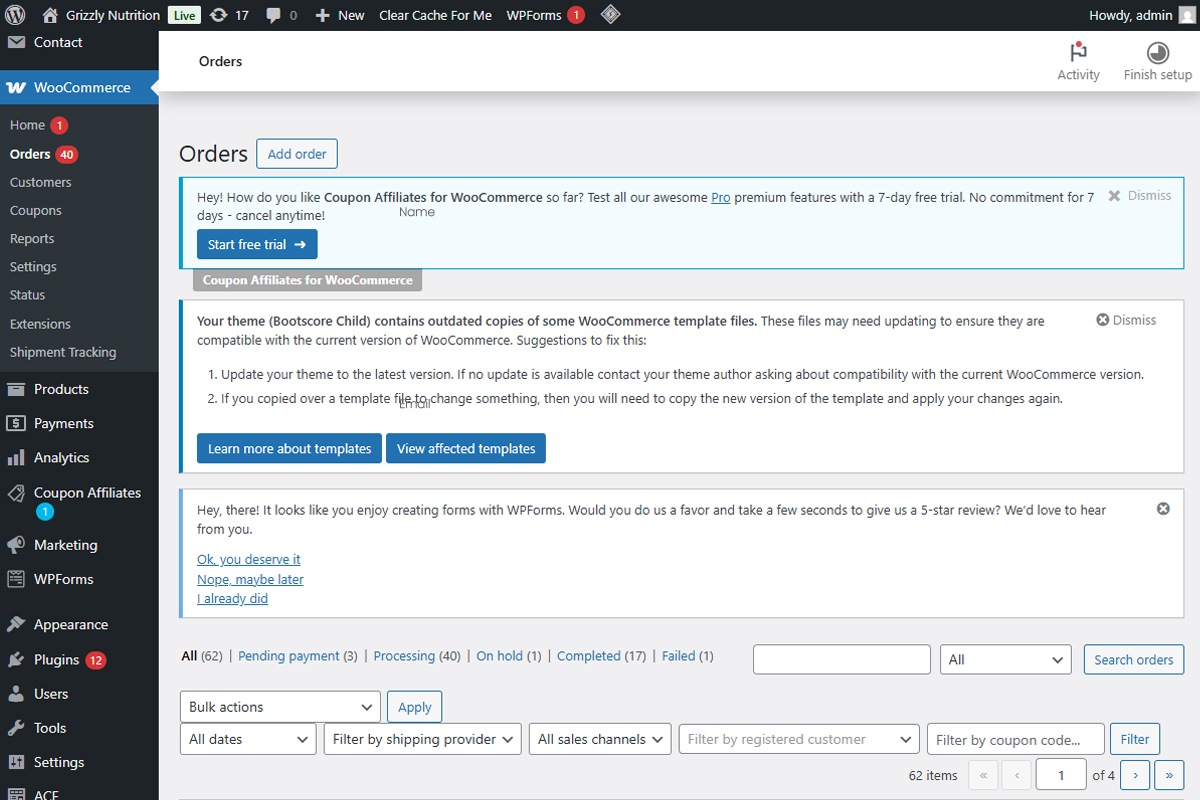This screenshot has width=1200, height=800.
Task: Click the WPForms sidebar icon
Action: tap(16, 579)
